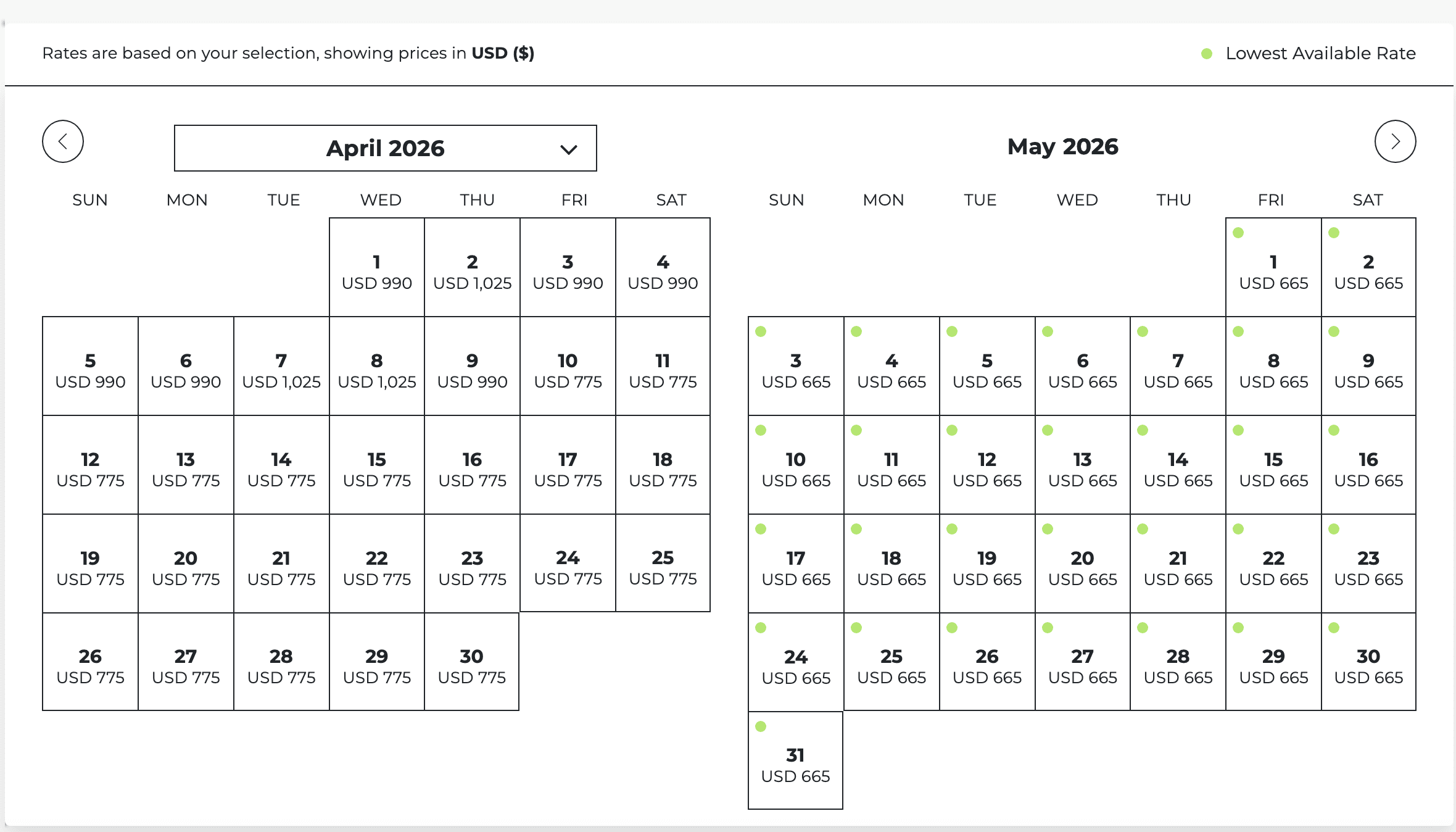Select May 1 lowest rate cell

point(1273,268)
